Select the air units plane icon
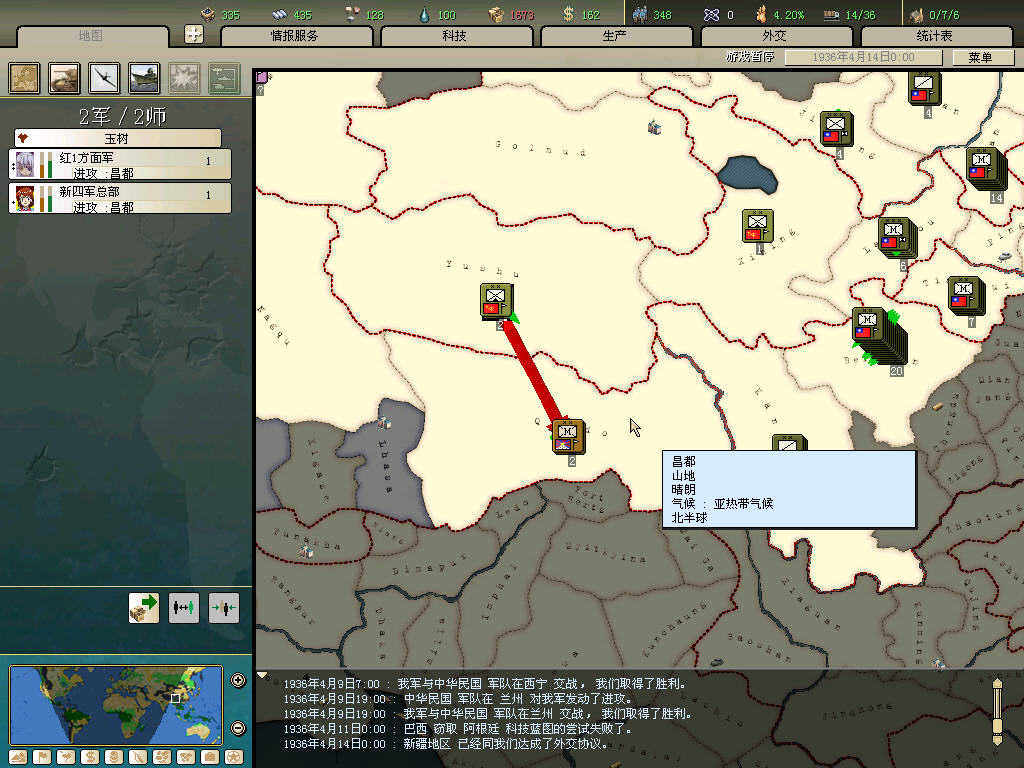Image resolution: width=1024 pixels, height=768 pixels. [x=104, y=78]
